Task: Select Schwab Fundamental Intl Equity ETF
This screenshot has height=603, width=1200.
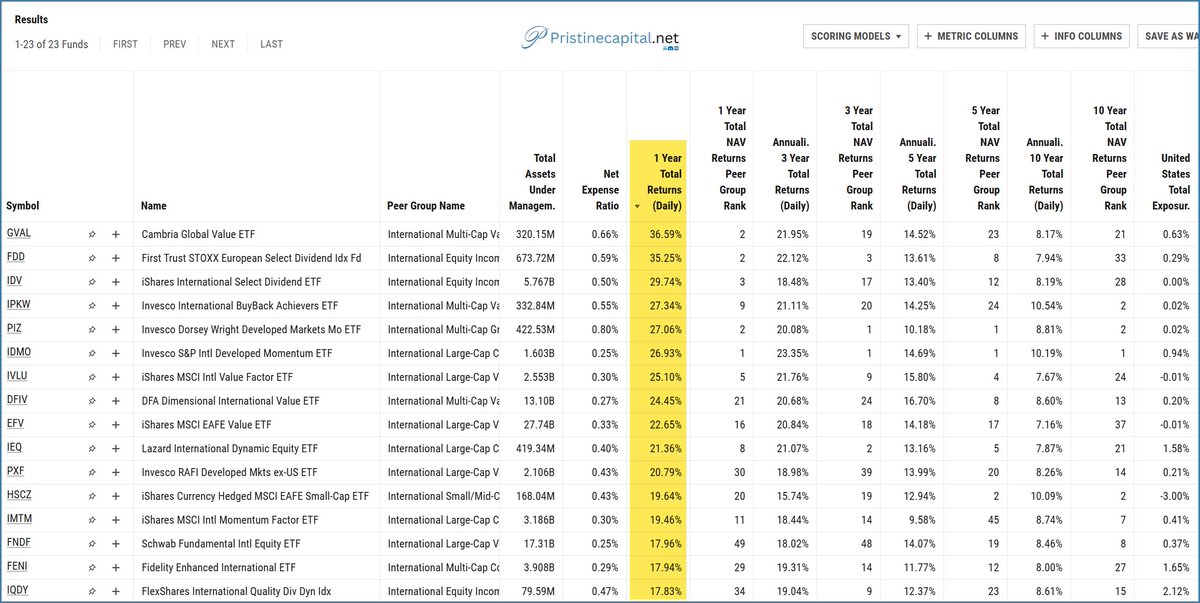Action: coord(221,543)
